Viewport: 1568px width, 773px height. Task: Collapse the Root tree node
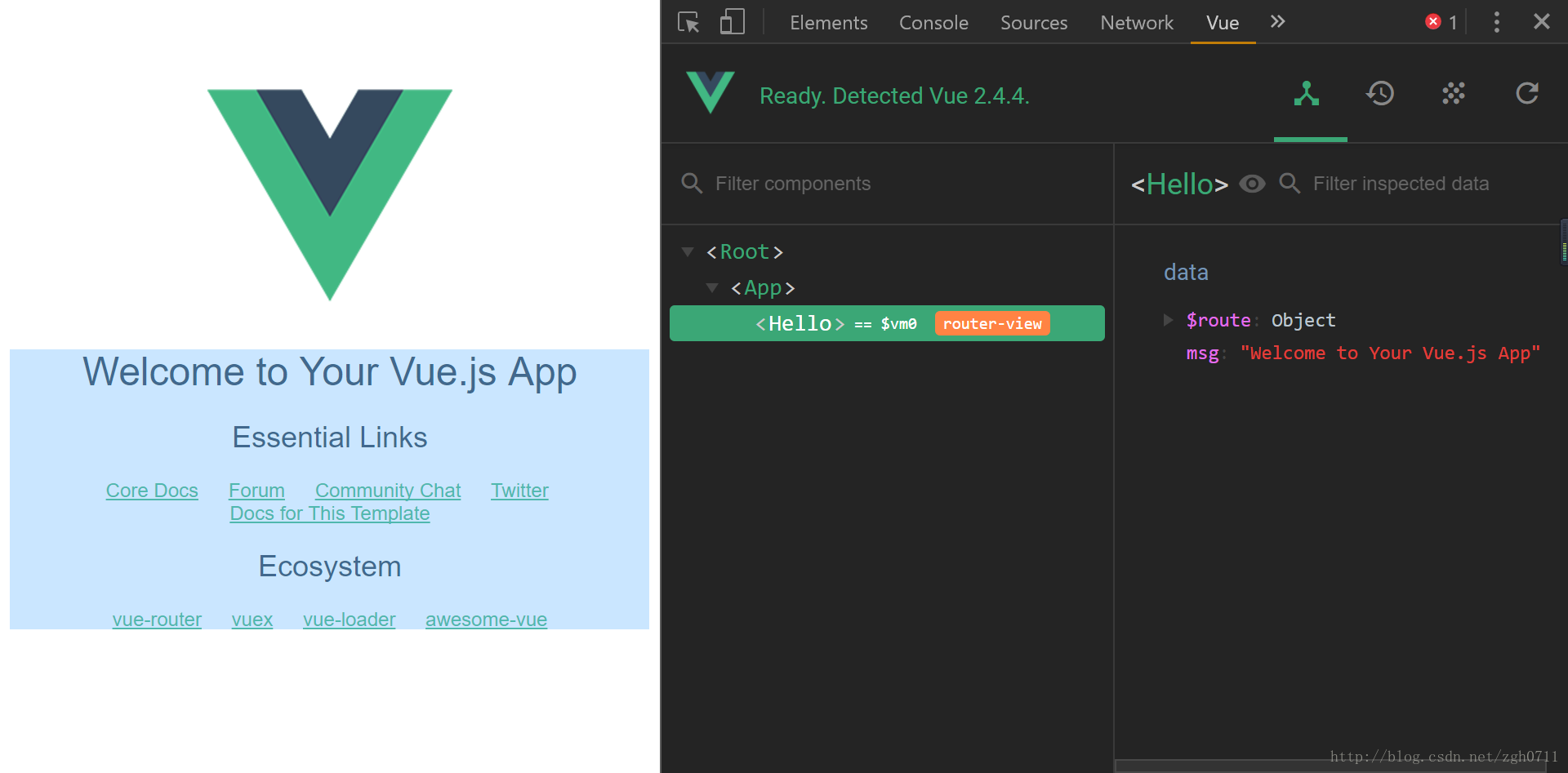[688, 251]
